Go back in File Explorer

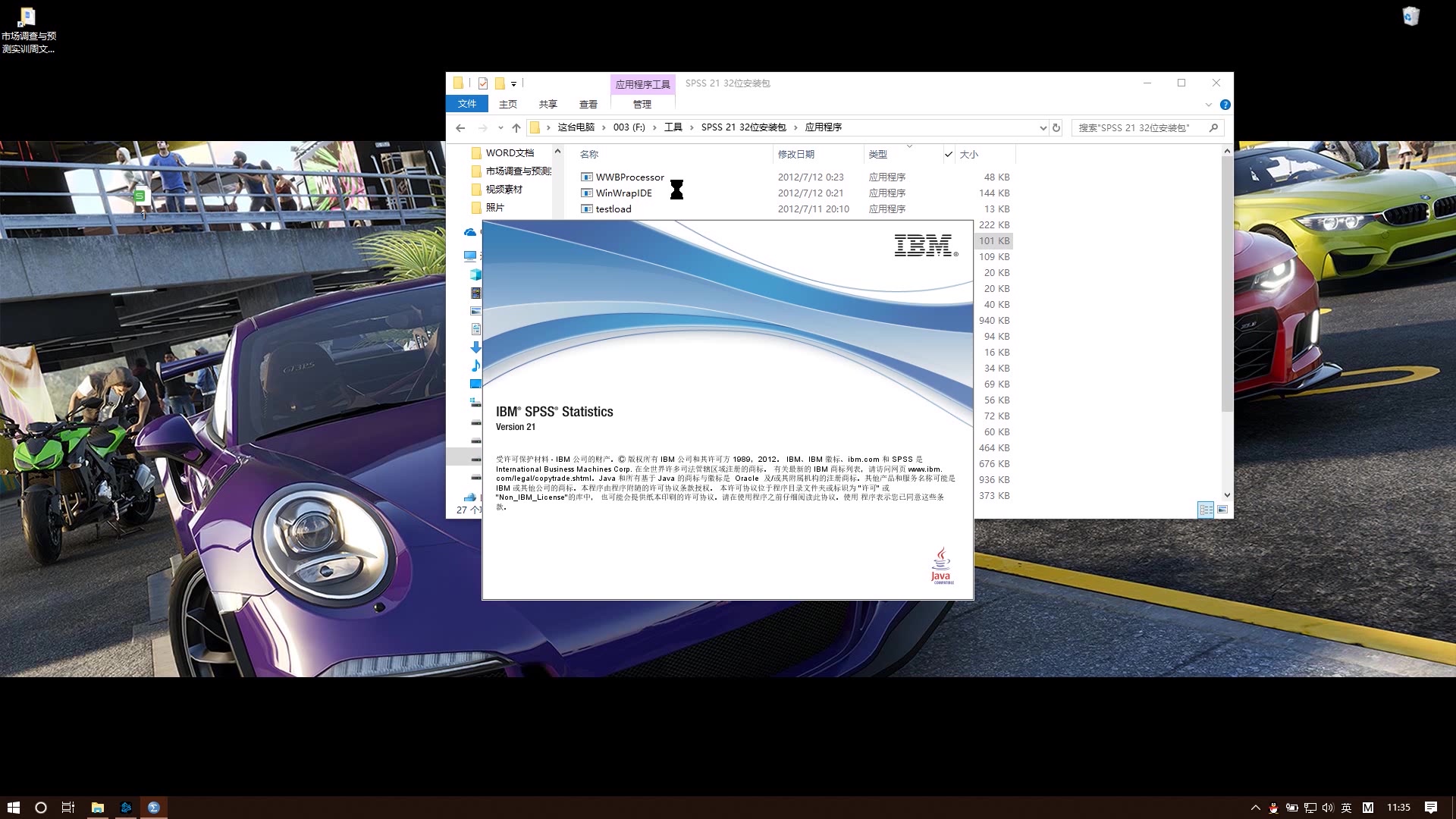tap(460, 127)
